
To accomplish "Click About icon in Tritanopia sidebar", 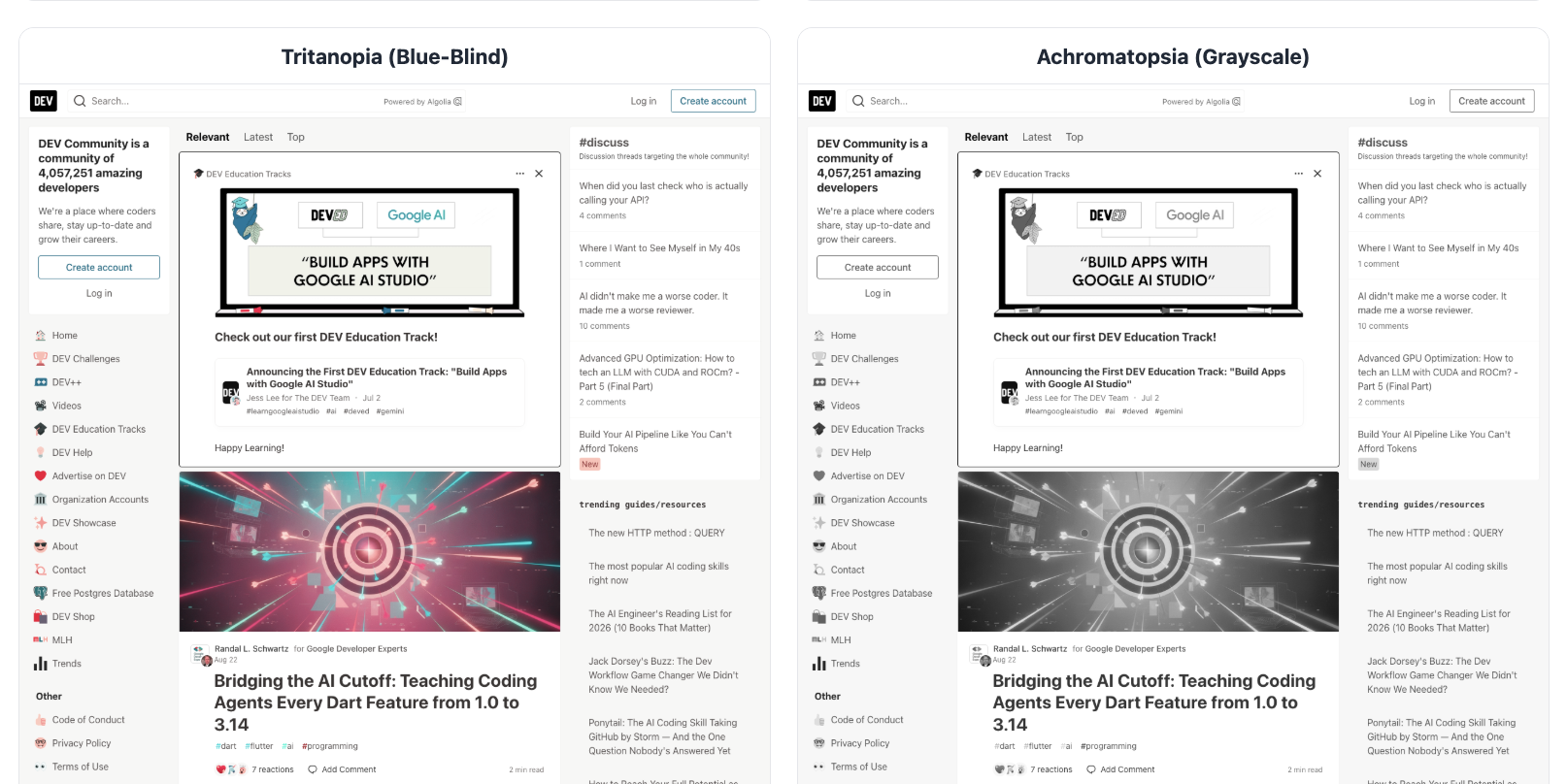I will click(41, 546).
